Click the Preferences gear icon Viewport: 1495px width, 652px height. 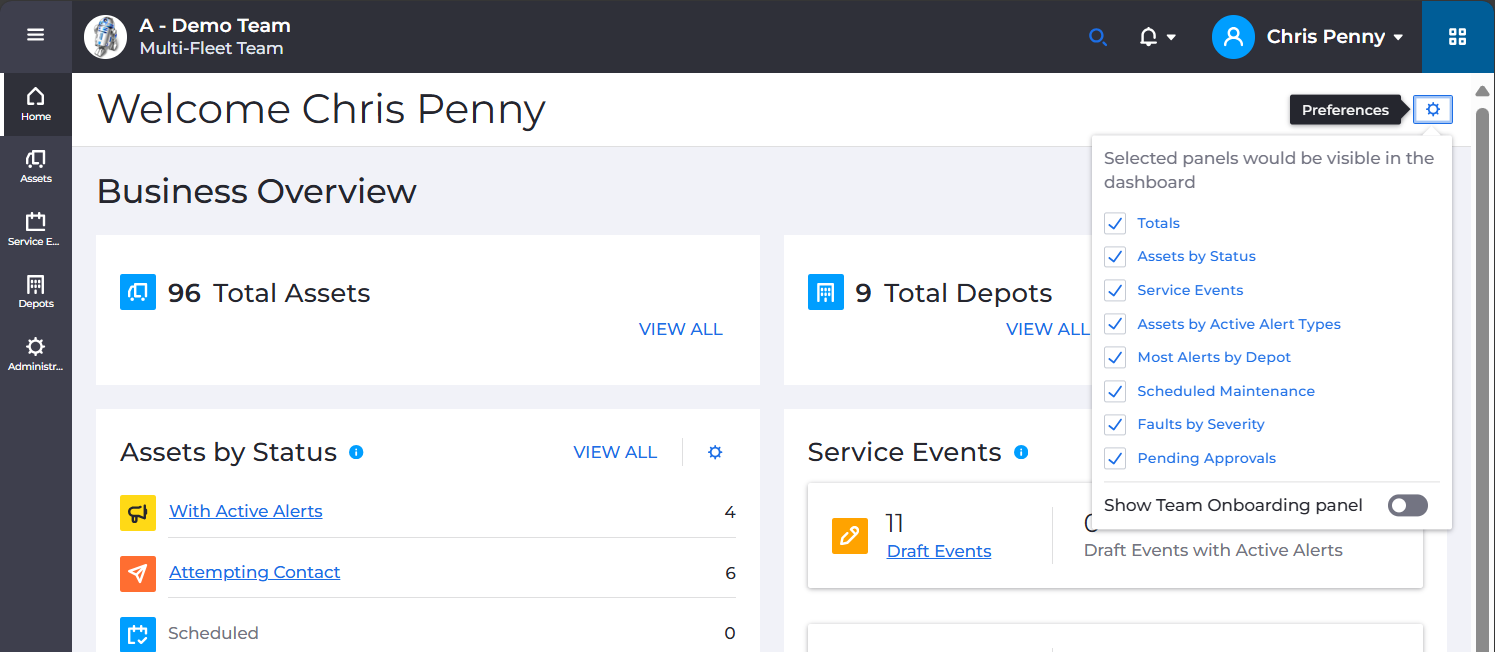pos(1433,109)
